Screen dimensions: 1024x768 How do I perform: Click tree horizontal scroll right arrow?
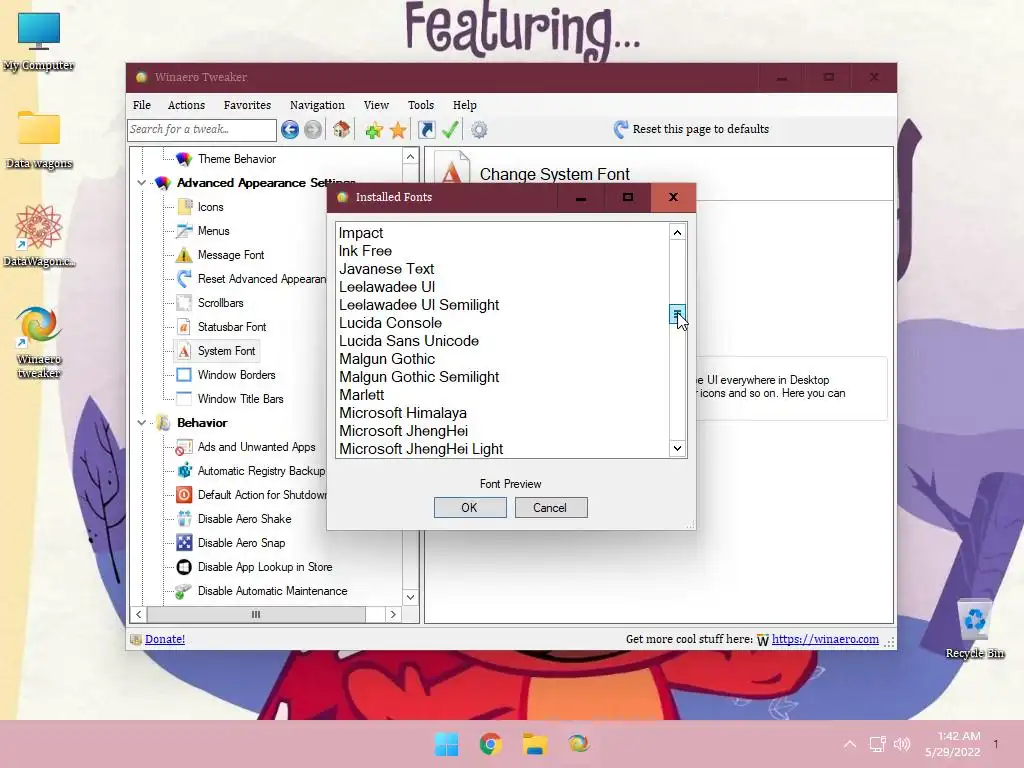392,615
